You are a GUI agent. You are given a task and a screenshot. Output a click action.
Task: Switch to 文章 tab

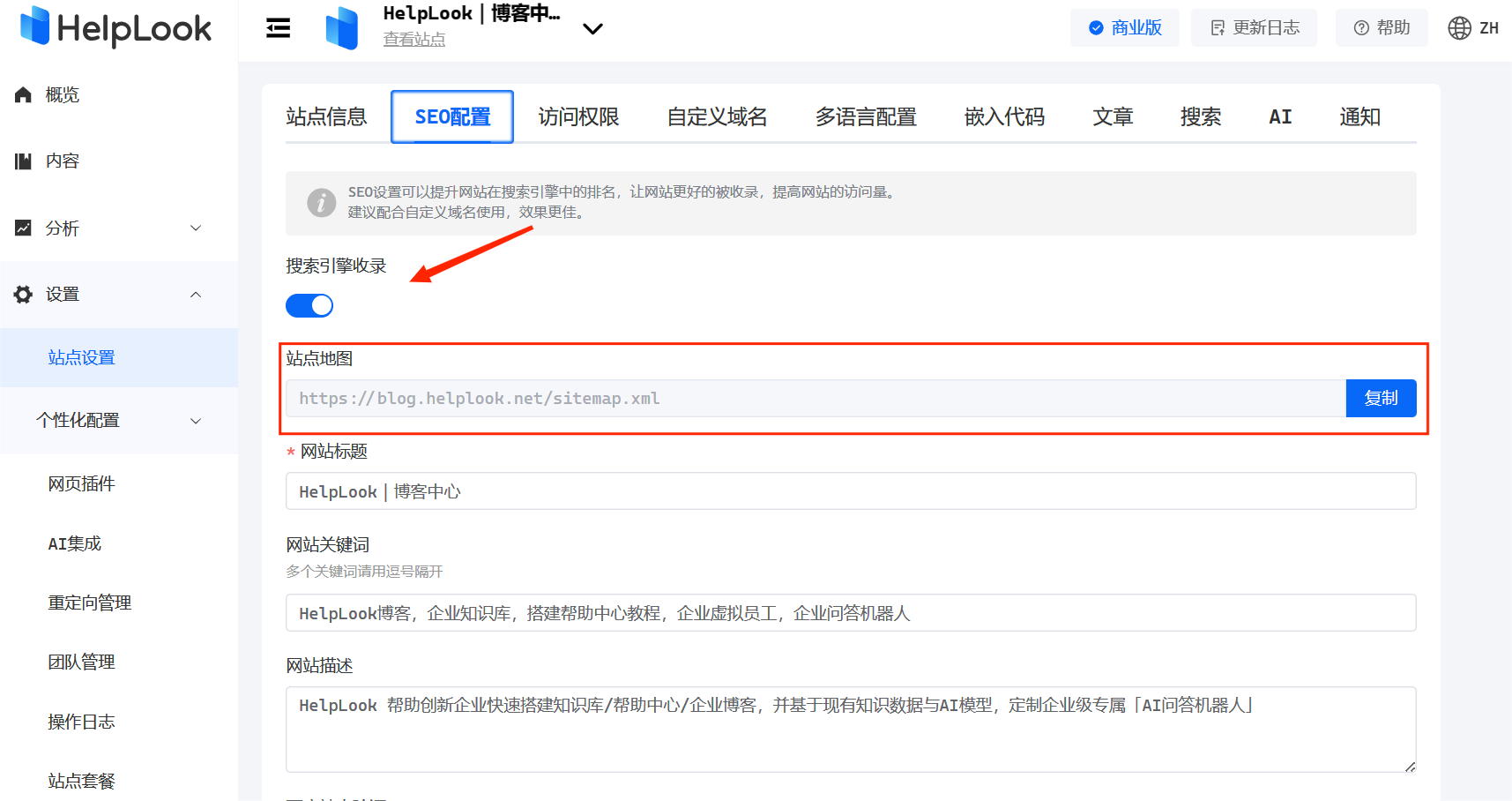pos(1113,116)
